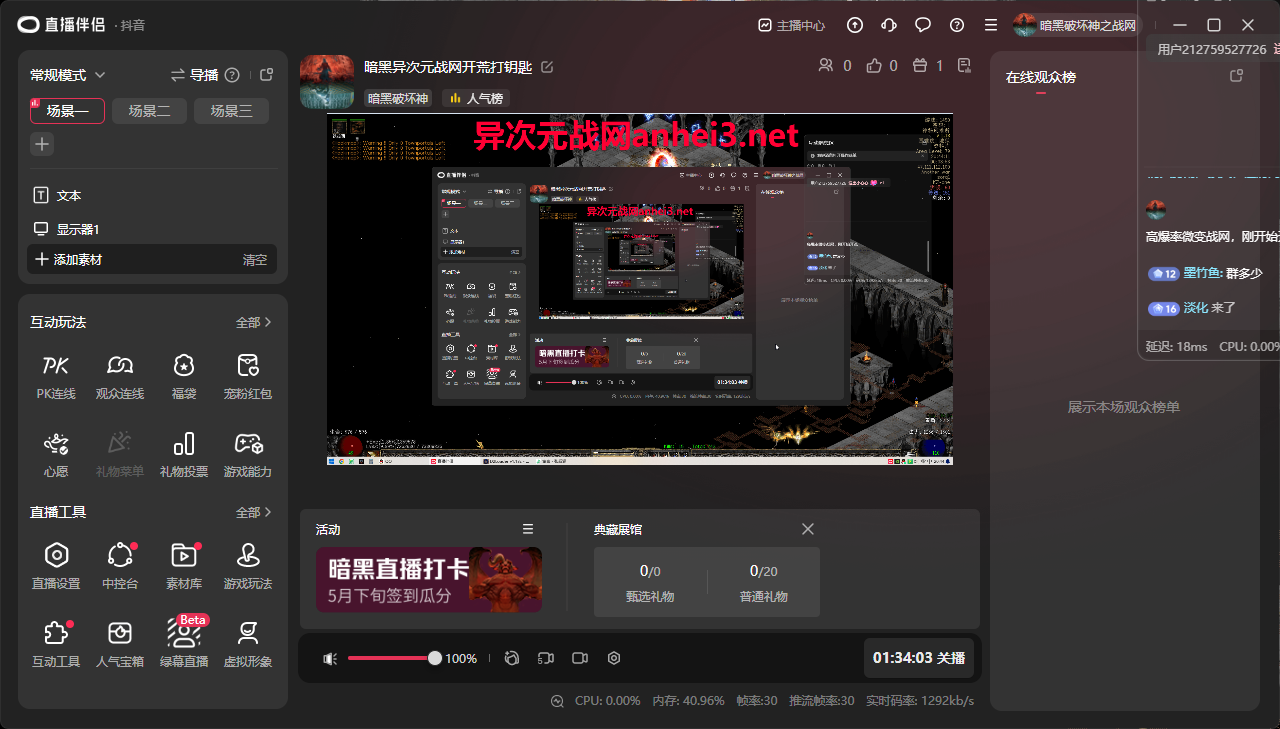
Task: Open the 常规模式 mode dropdown
Action: pyautogui.click(x=68, y=75)
